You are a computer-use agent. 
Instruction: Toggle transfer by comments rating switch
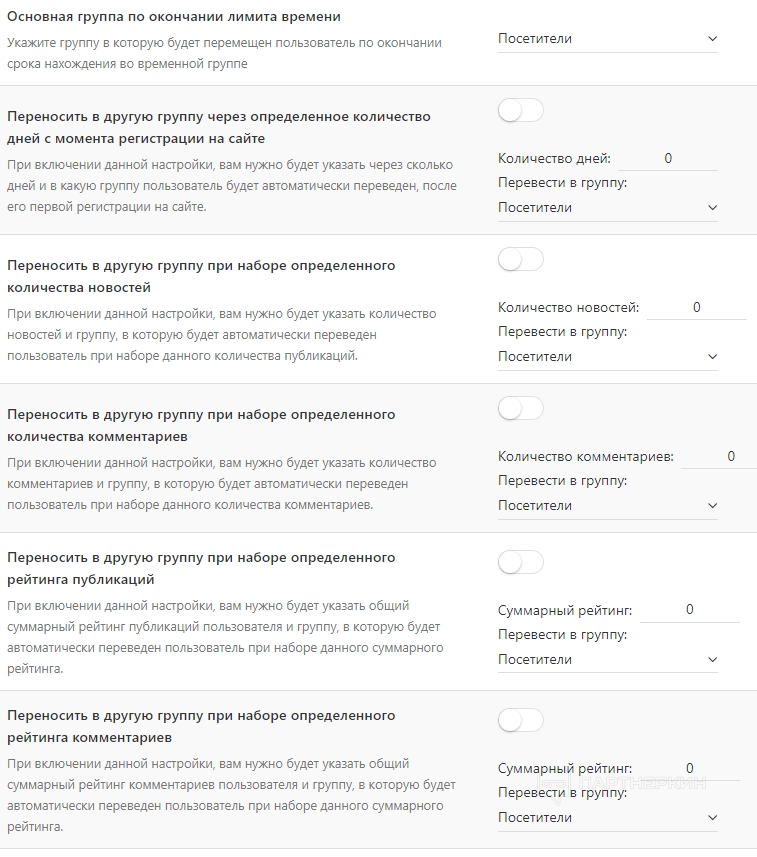[520, 720]
